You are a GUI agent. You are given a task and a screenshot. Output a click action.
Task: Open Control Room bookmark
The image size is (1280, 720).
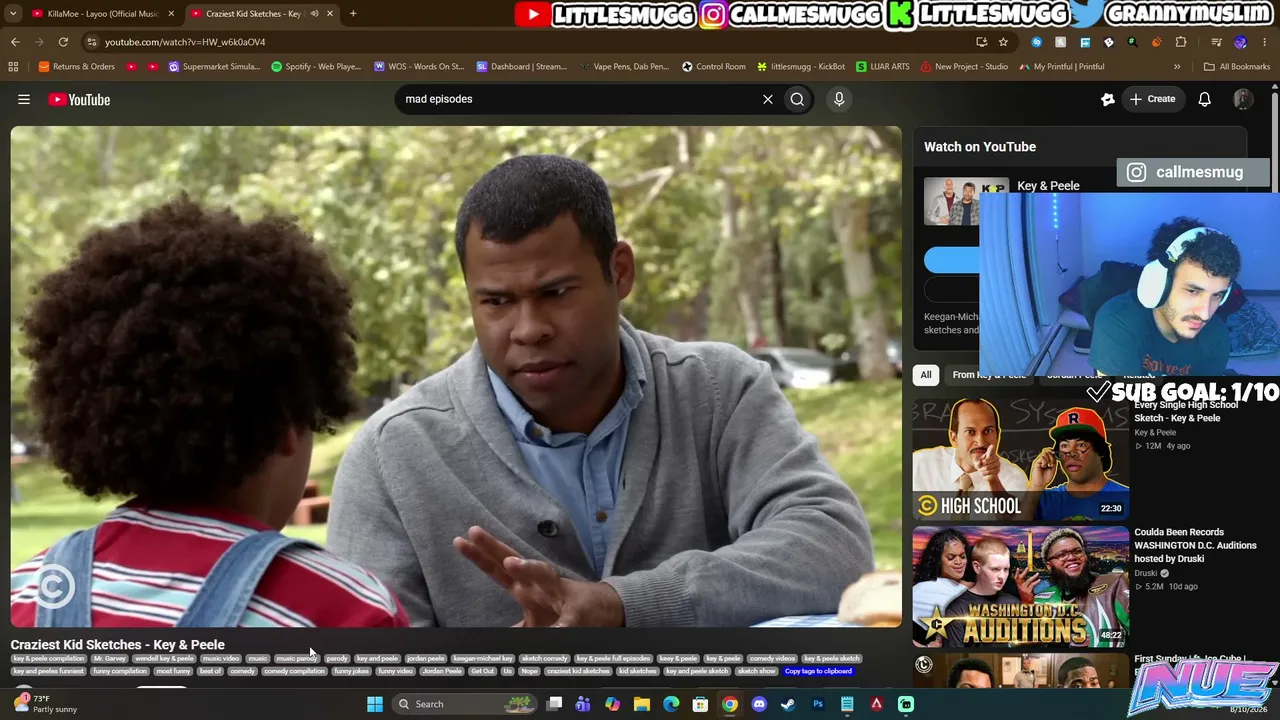click(714, 67)
